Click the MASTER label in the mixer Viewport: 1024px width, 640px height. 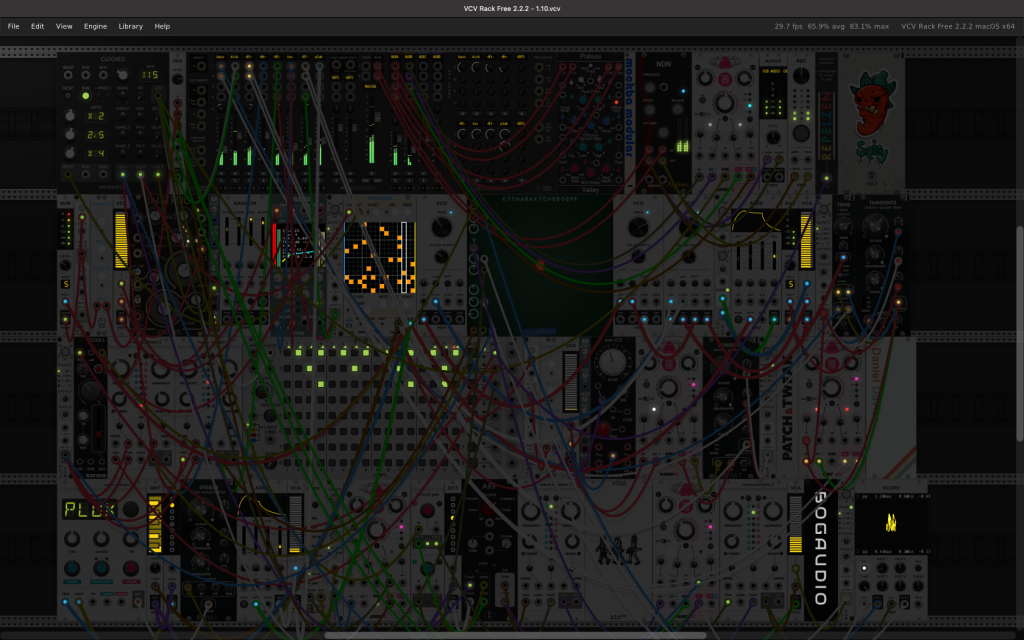tap(370, 86)
